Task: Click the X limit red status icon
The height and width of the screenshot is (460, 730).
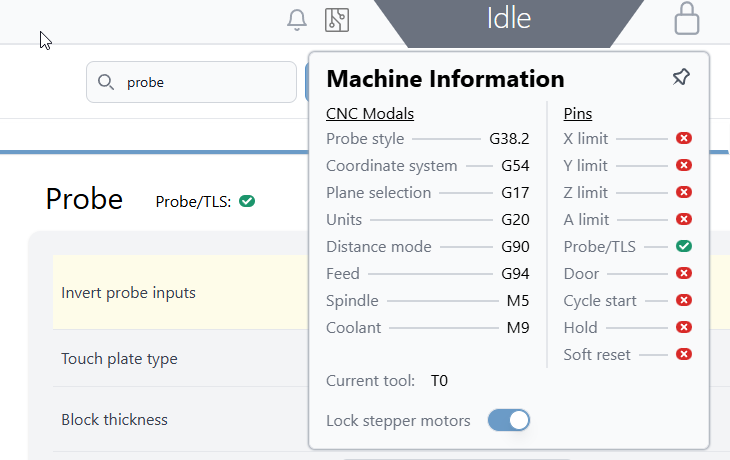Action: (684, 139)
